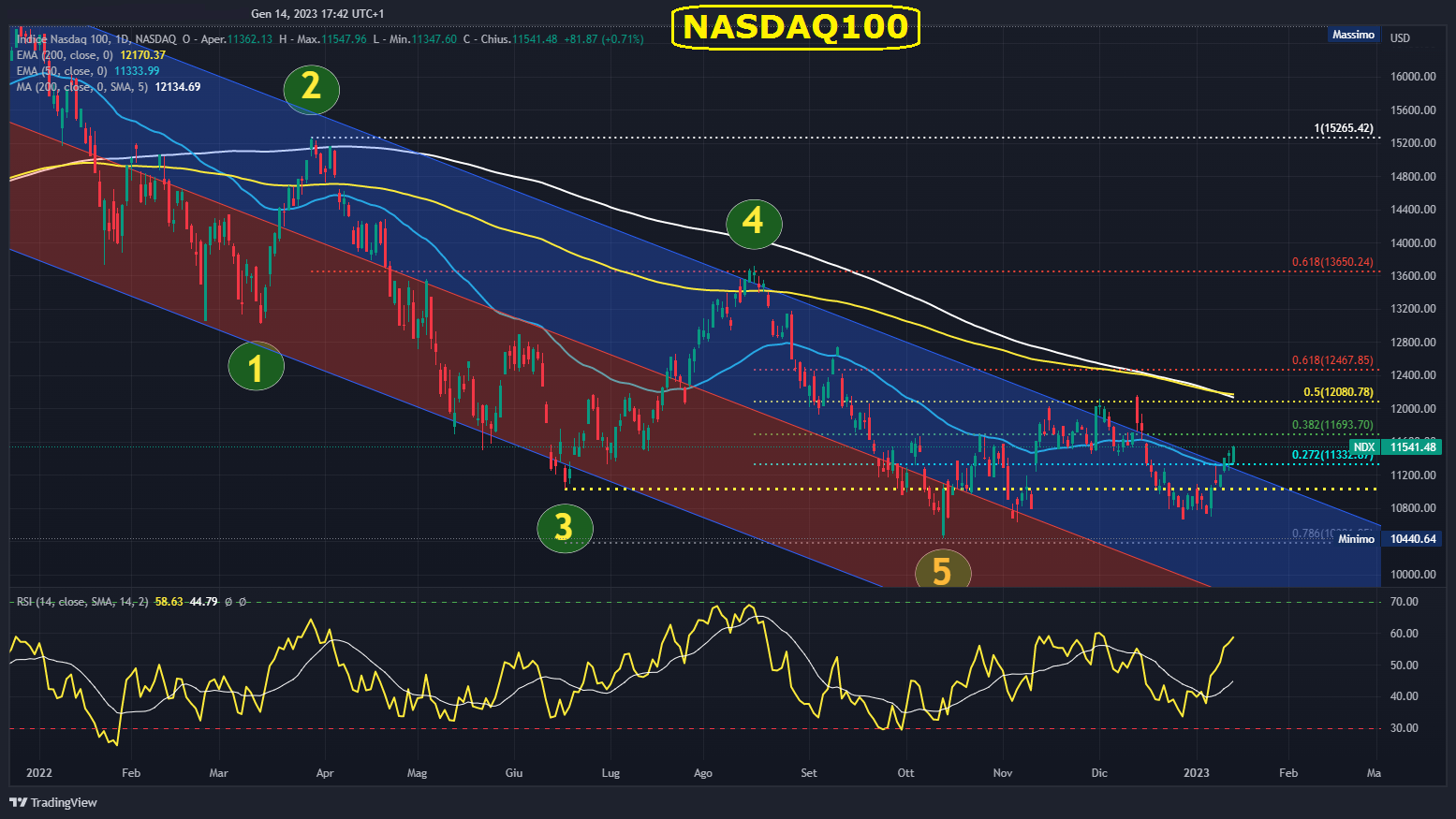Select the RSI (14, close, SMA, 14, 2) legend
1456x819 pixels.
click(82, 602)
